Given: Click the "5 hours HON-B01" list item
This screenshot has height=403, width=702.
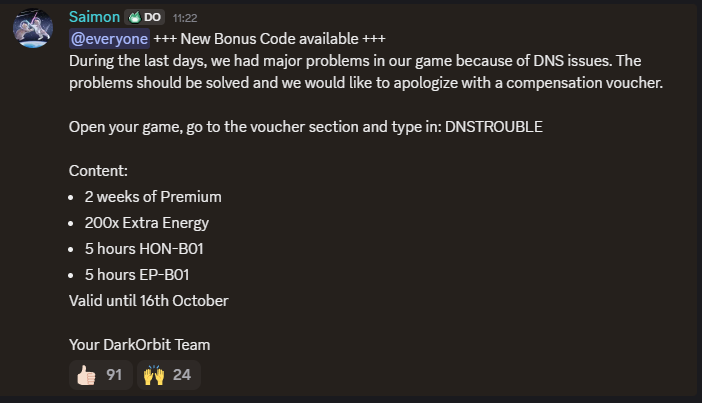Looking at the screenshot, I should coord(145,248).
